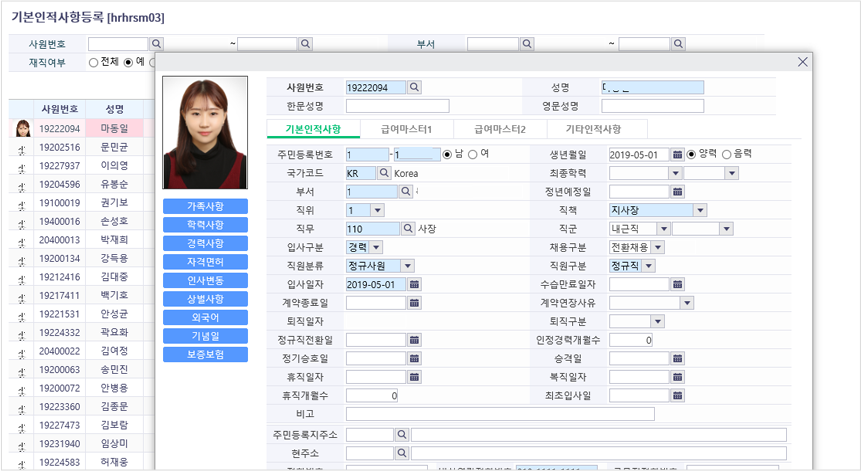Open calendar picker for 수습만료일자
This screenshot has height=471, width=861.
[678, 284]
